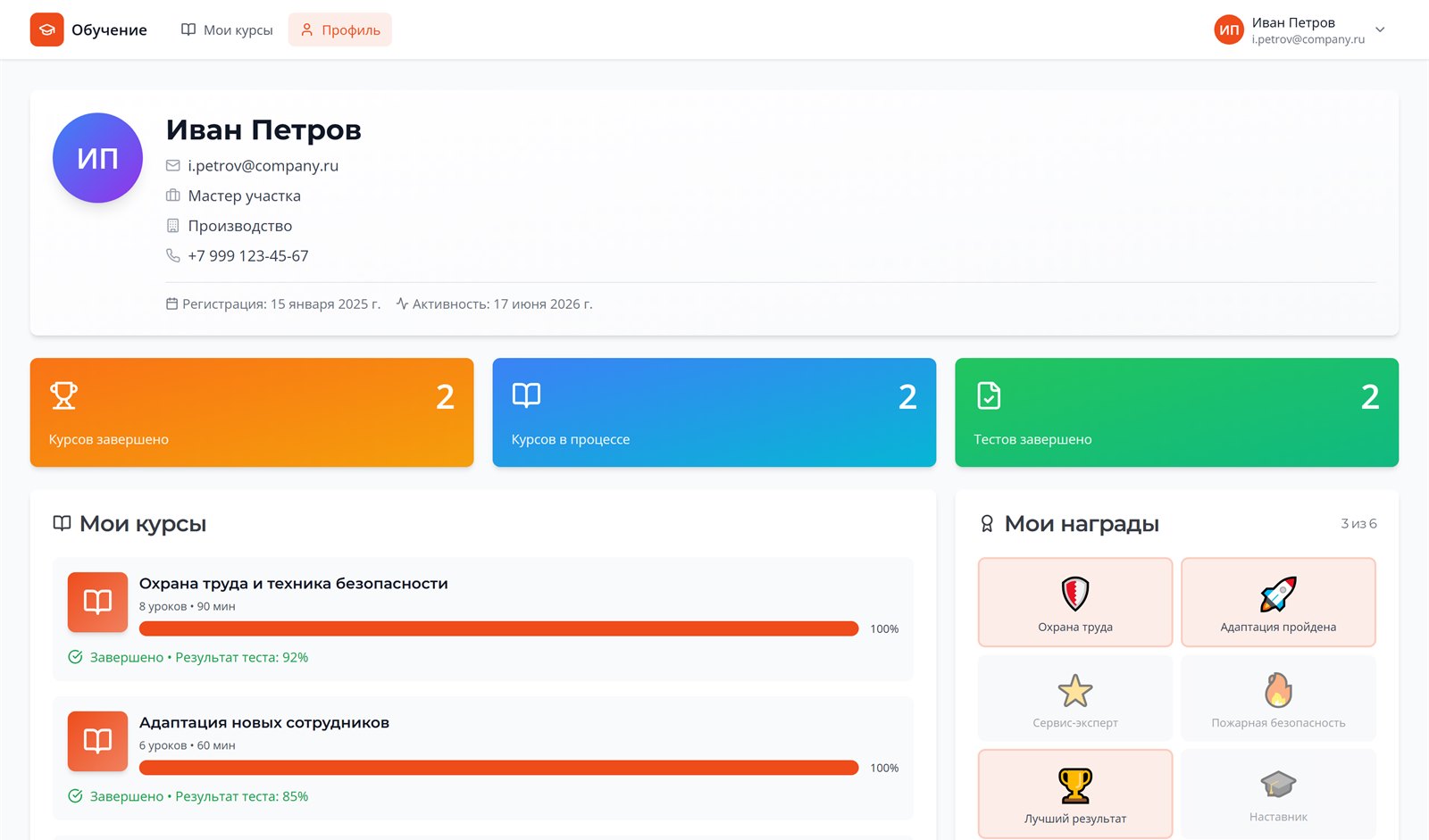Click the book icon in Курсов в процессе card

526,395
